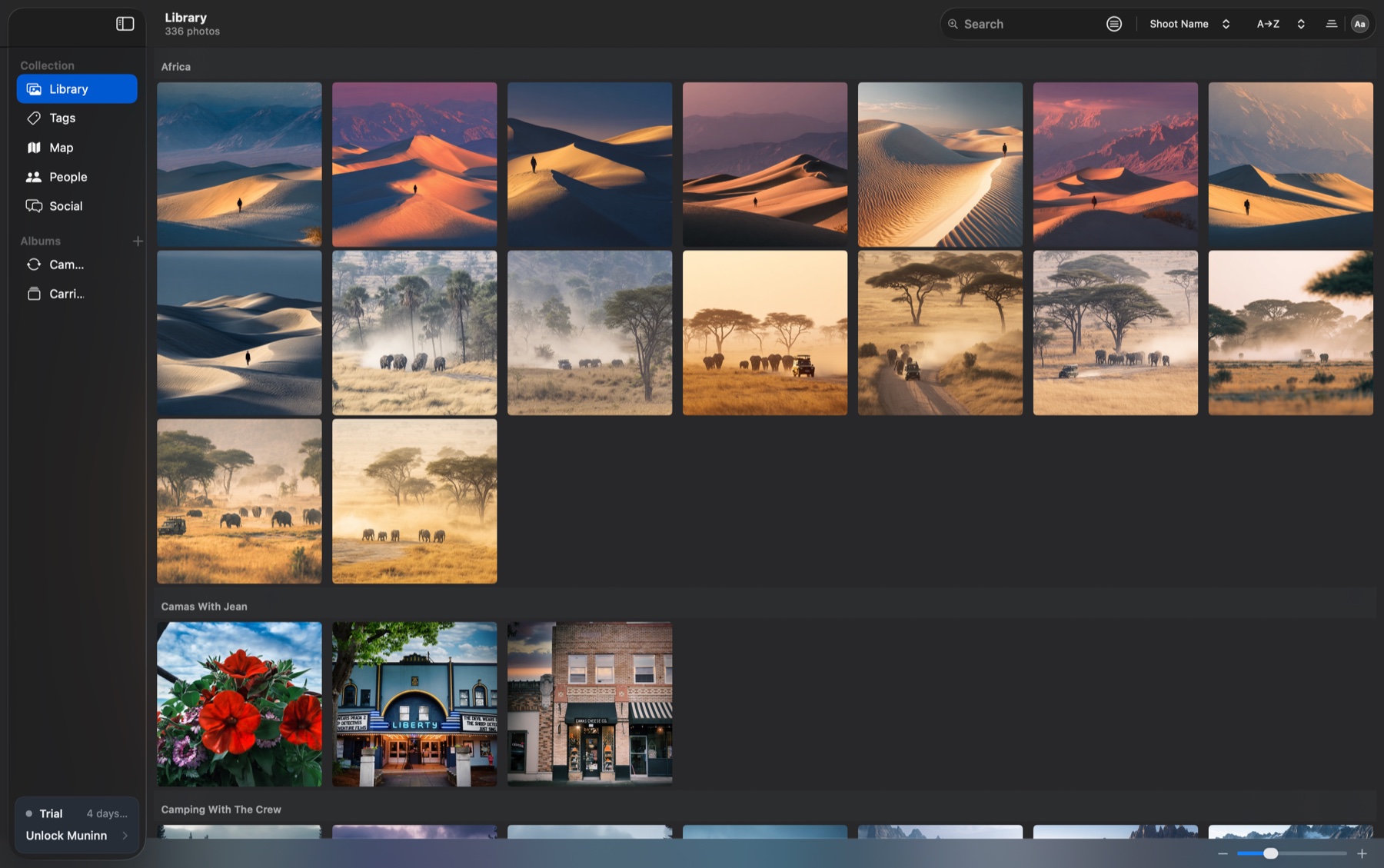Select blue dunes photo starting second row
The width and height of the screenshot is (1384, 868).
click(239, 333)
